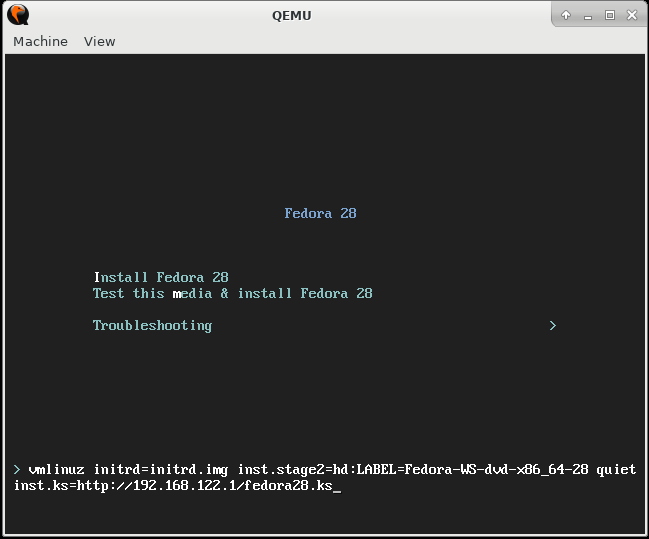Click the keep-above arrow window button
The height and width of the screenshot is (539, 649).
[566, 15]
